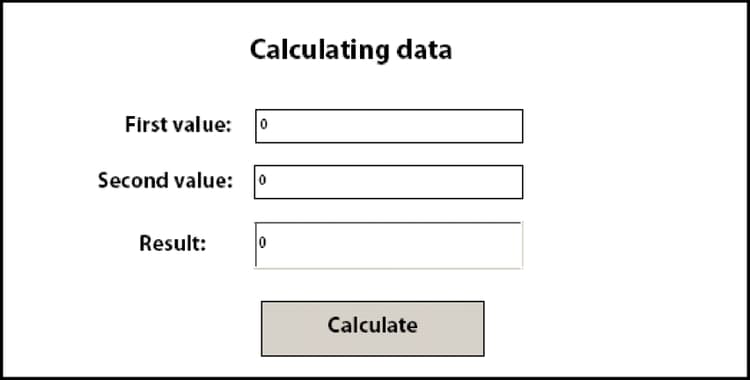This screenshot has width=750, height=380.
Task: Click empty area of Second value field
Action: (x=395, y=182)
